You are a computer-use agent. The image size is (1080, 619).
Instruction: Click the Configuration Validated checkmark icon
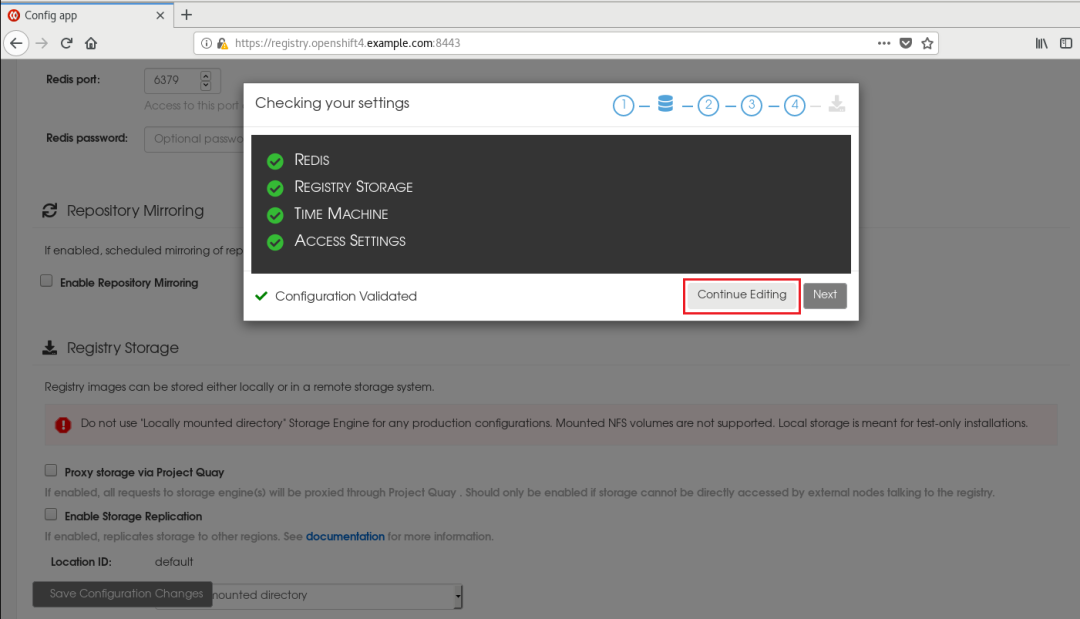pos(261,296)
